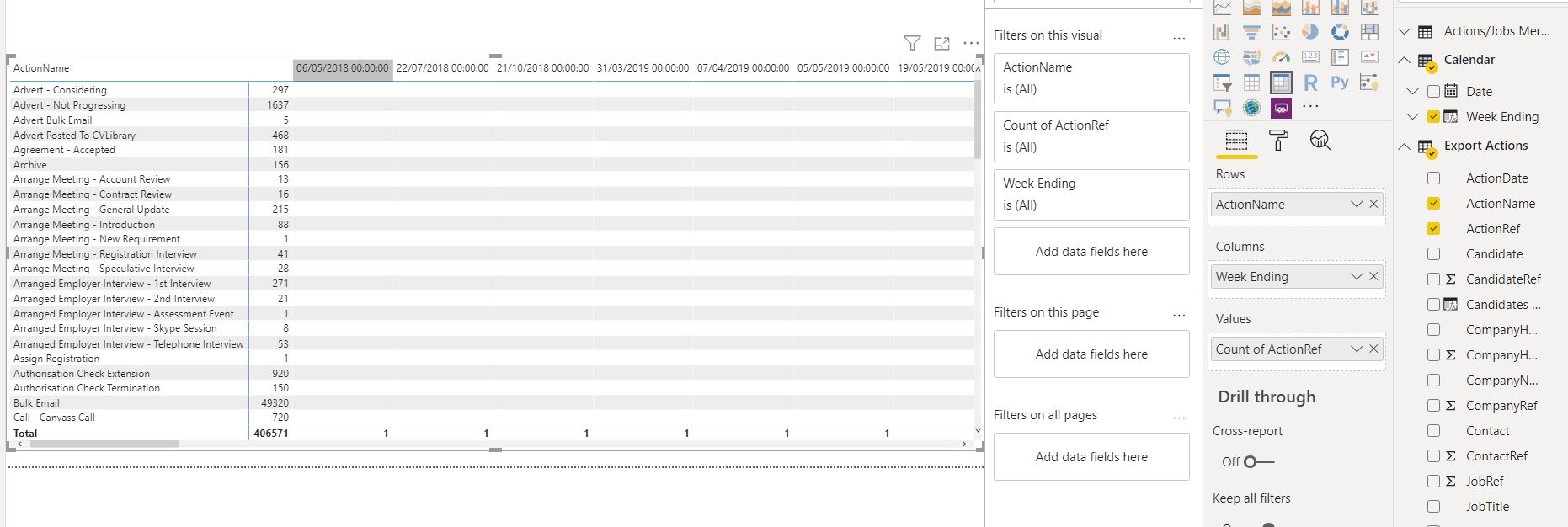Check the ActionDate field checkbox

click(x=1434, y=178)
